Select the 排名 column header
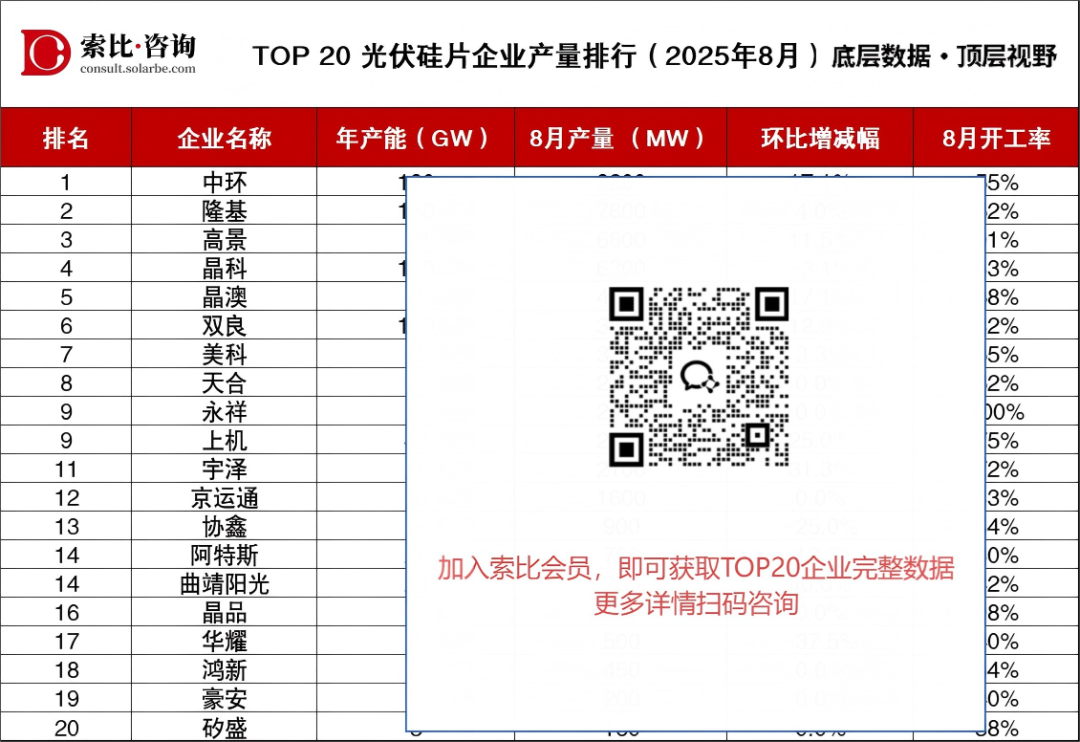1080x742 pixels. coord(66,138)
